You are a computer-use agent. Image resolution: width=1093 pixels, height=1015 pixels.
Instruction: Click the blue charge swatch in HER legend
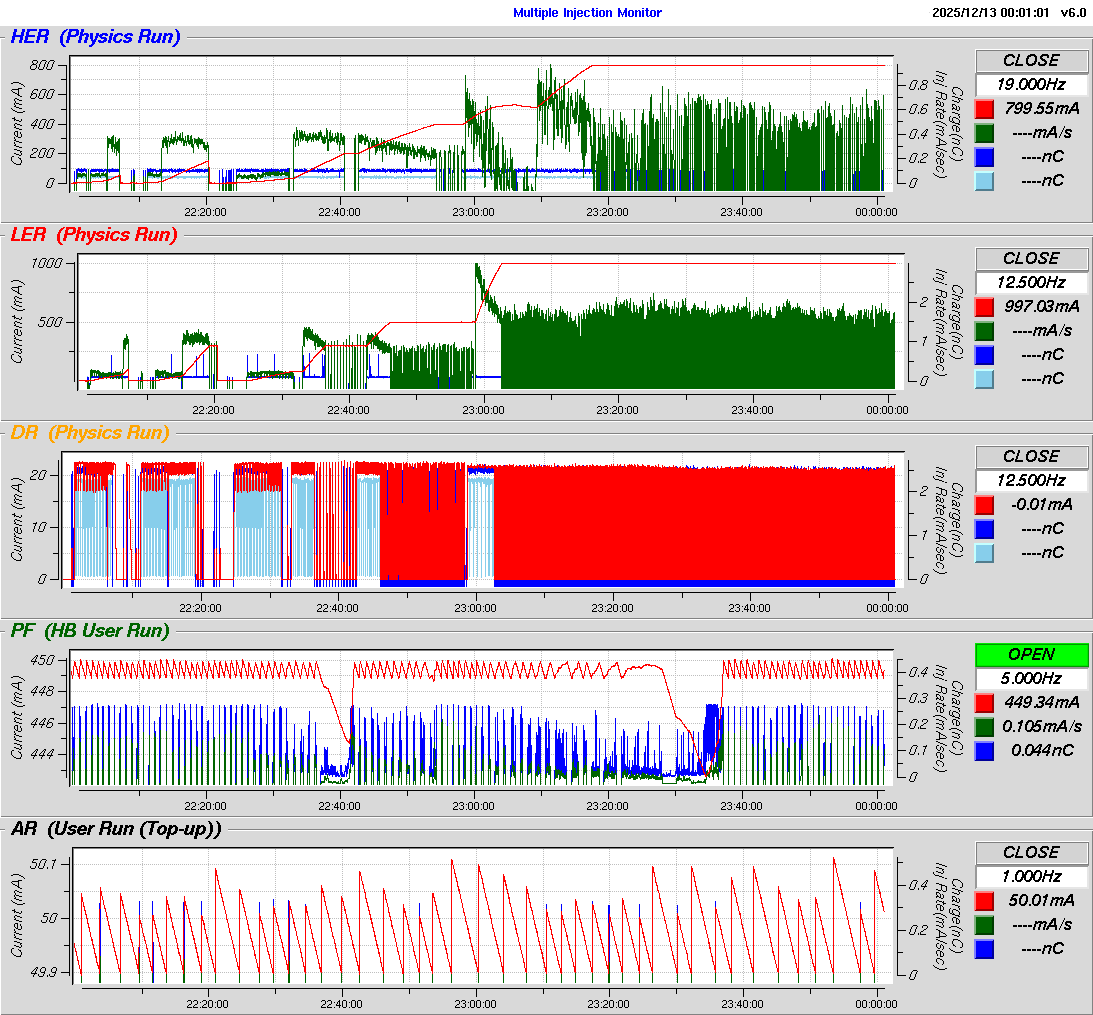coord(985,157)
